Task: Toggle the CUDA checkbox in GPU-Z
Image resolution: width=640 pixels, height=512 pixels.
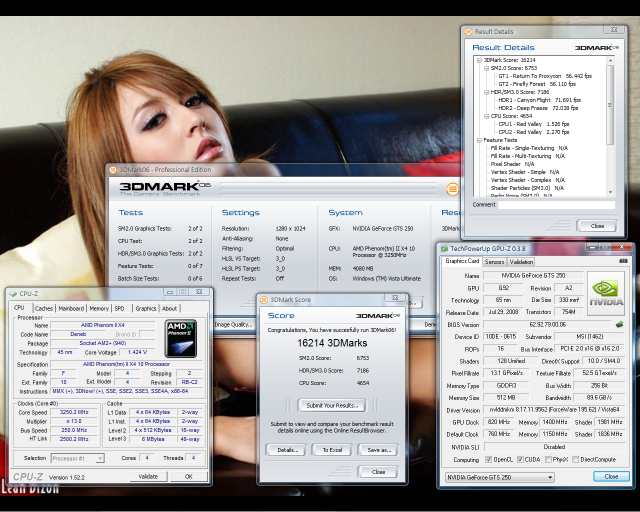Action: pyautogui.click(x=520, y=460)
